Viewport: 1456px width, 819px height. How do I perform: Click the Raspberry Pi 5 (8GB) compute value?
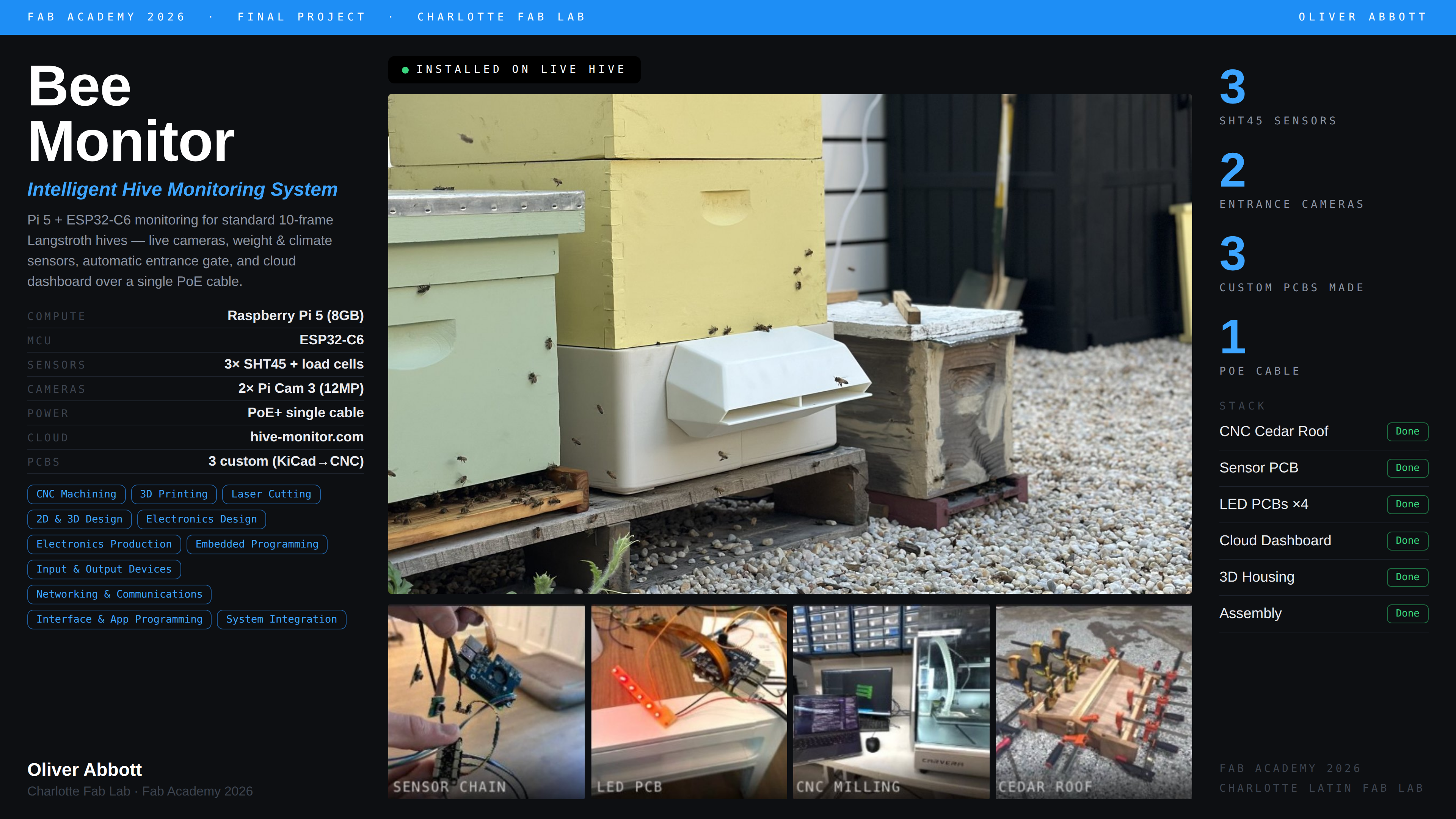pyautogui.click(x=296, y=315)
